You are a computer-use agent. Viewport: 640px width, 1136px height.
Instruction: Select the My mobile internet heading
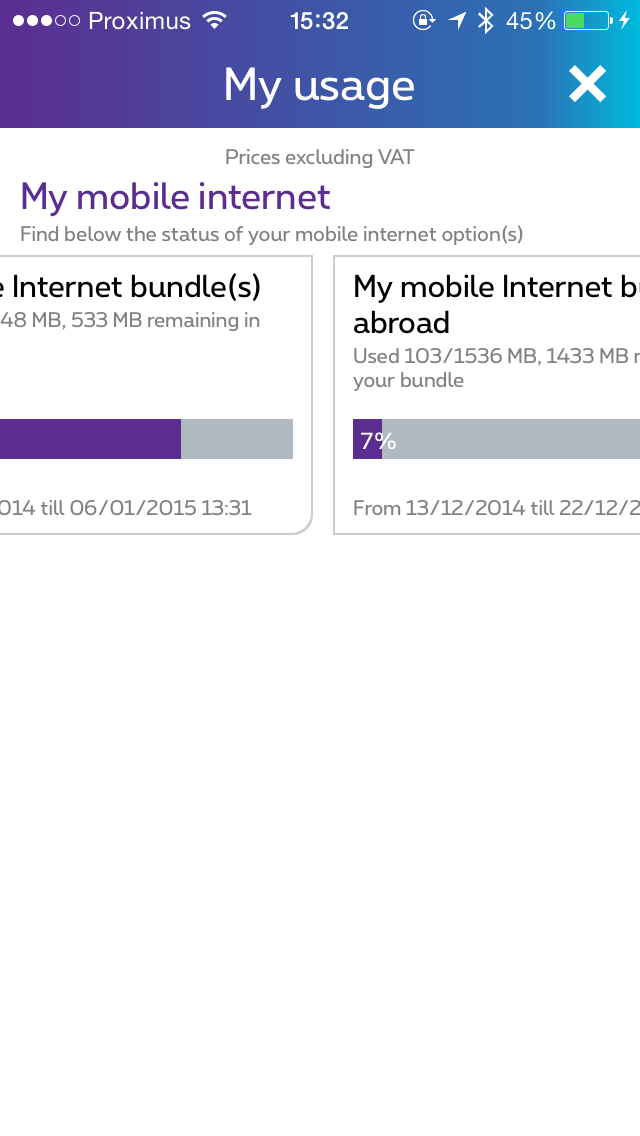[175, 197]
